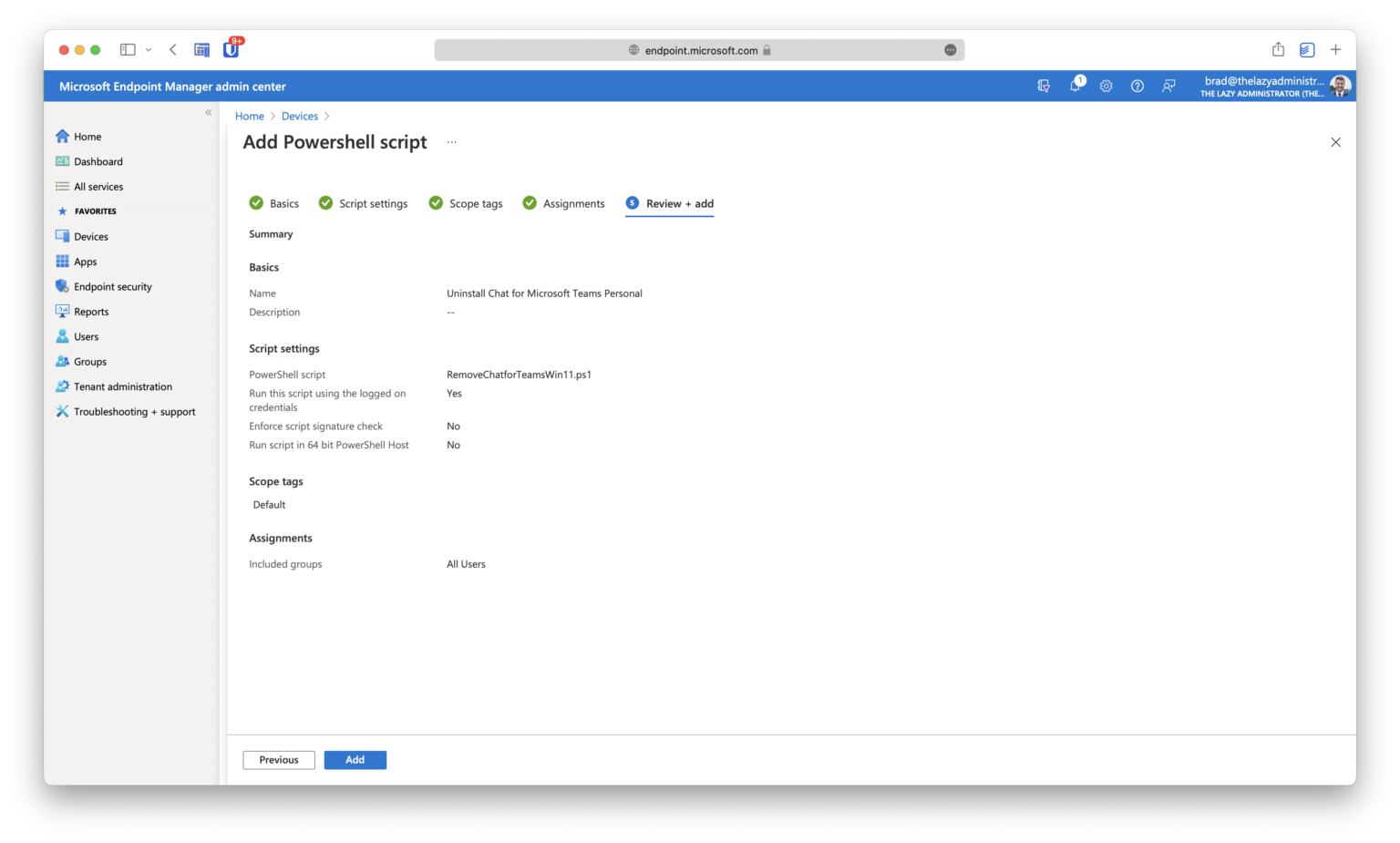
Task: Open the more options ellipsis by title
Action: click(x=452, y=142)
